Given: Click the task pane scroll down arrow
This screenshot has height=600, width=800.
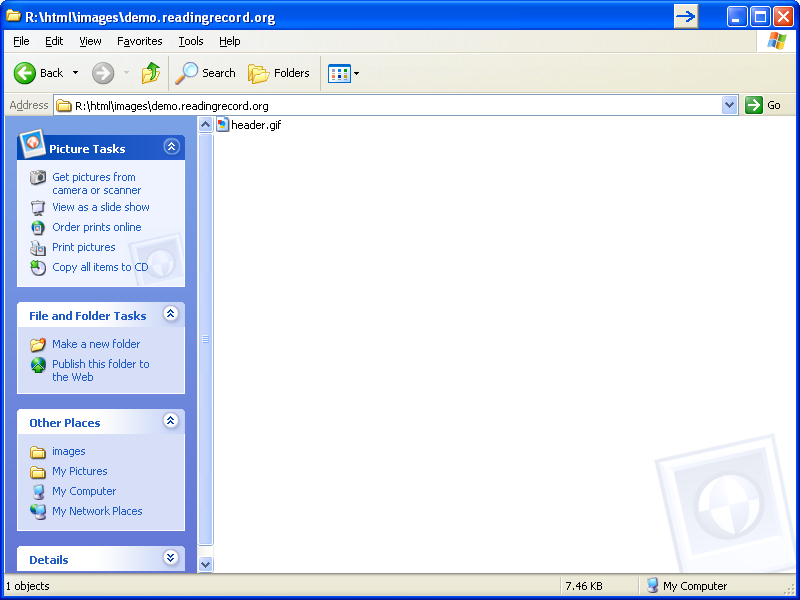Looking at the screenshot, I should coord(205,564).
